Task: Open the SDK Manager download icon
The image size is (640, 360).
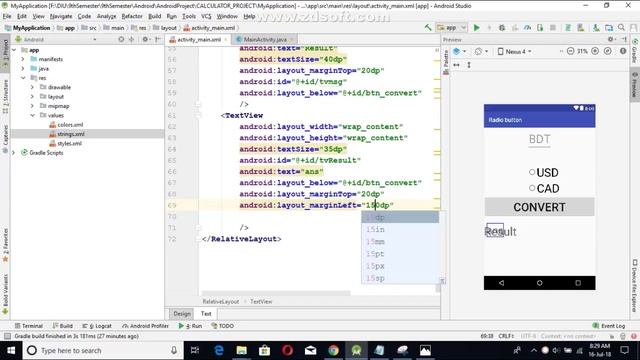Action: click(x=596, y=28)
